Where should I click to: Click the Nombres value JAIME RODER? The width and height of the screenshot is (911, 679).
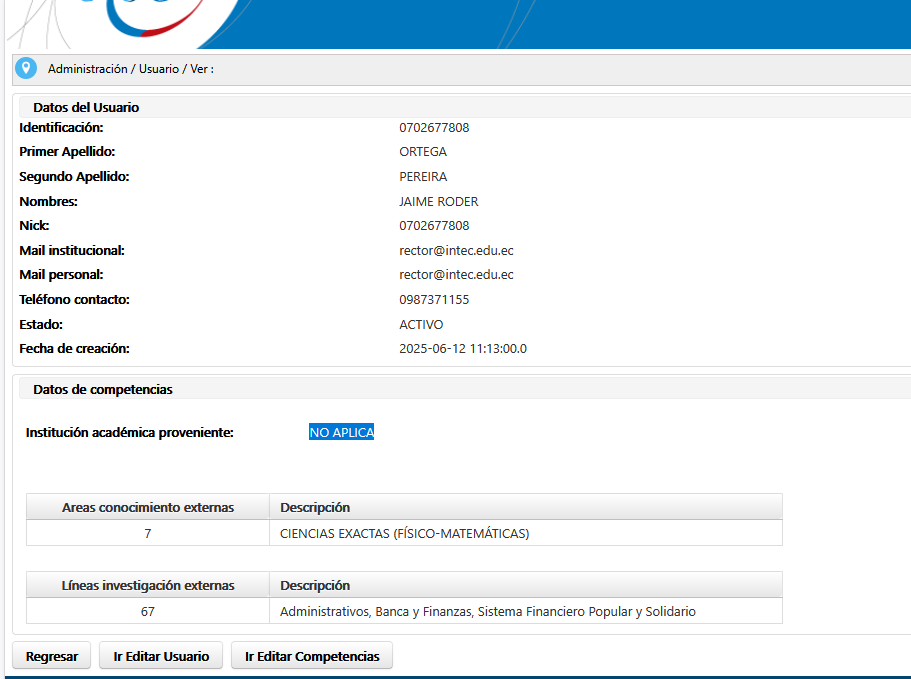click(439, 202)
